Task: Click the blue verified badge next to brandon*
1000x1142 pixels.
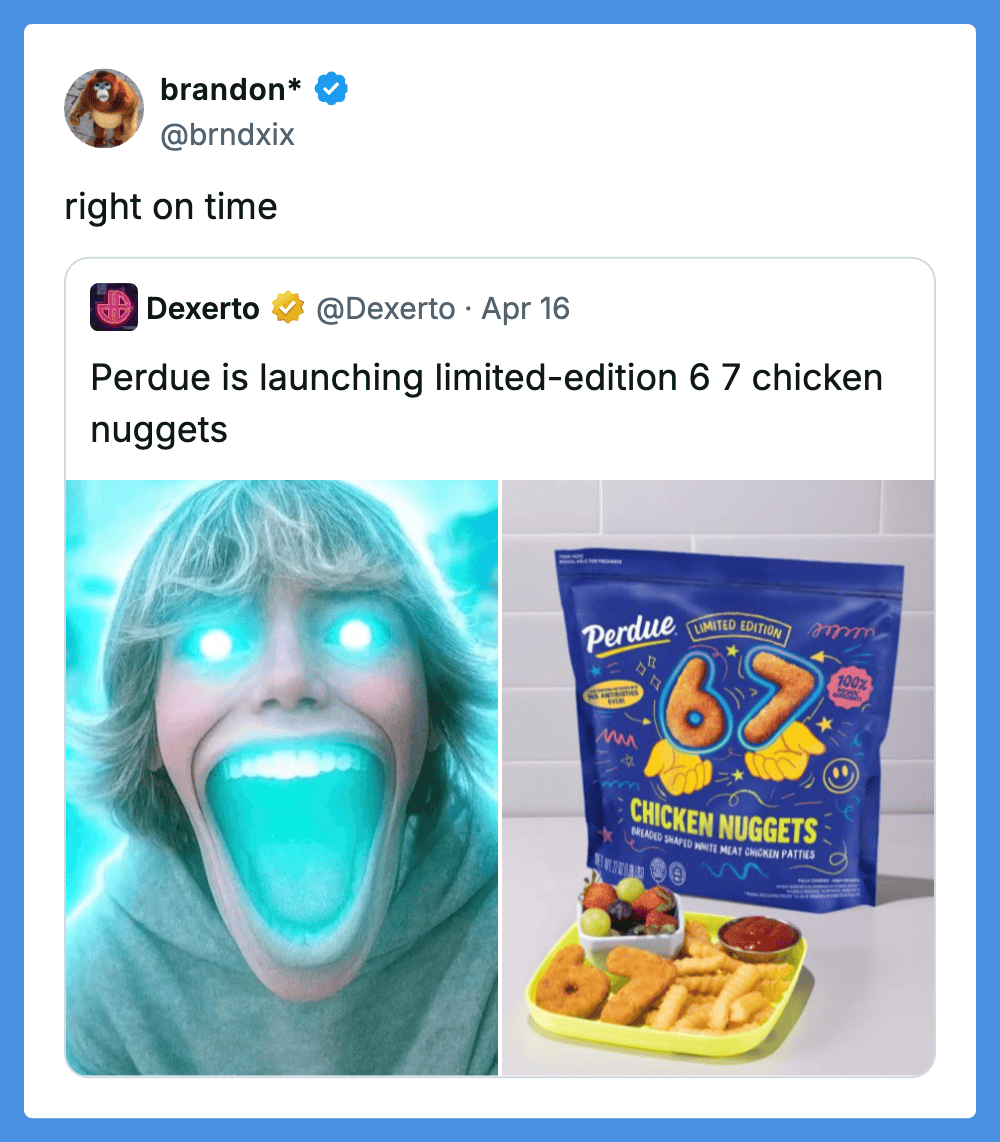Action: [331, 89]
